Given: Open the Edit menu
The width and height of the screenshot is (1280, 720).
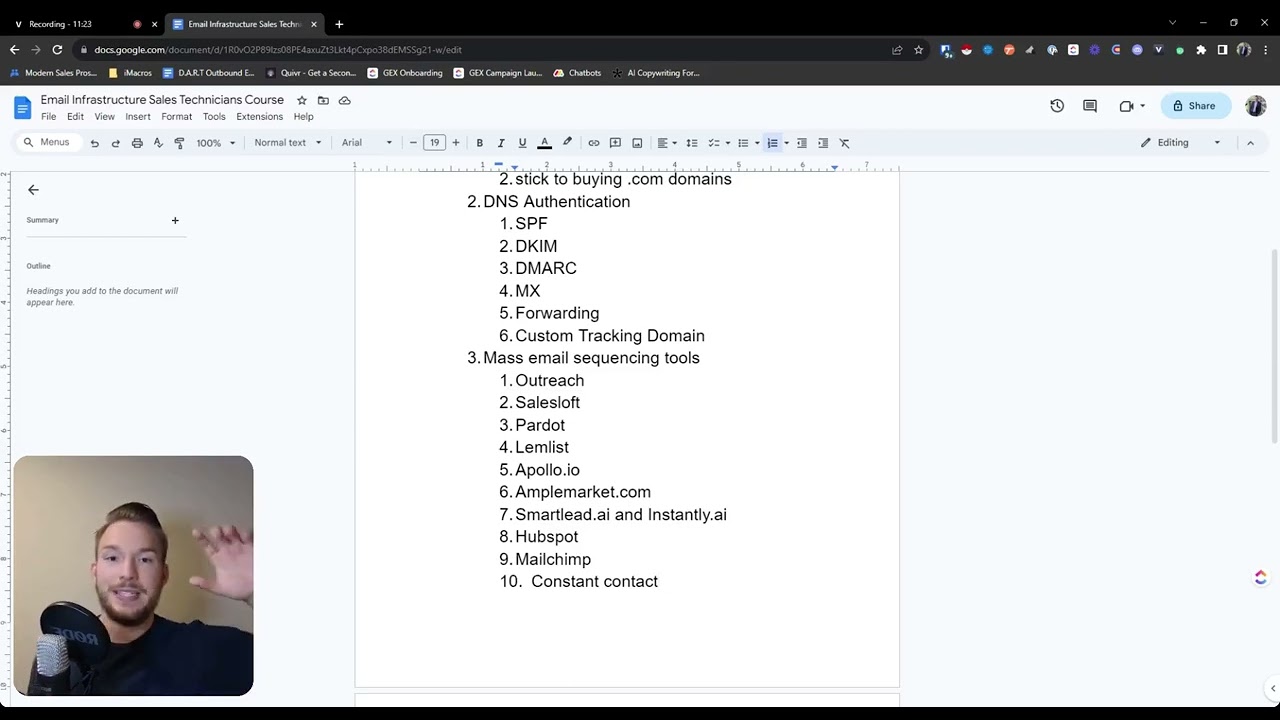Looking at the screenshot, I should tap(75, 117).
